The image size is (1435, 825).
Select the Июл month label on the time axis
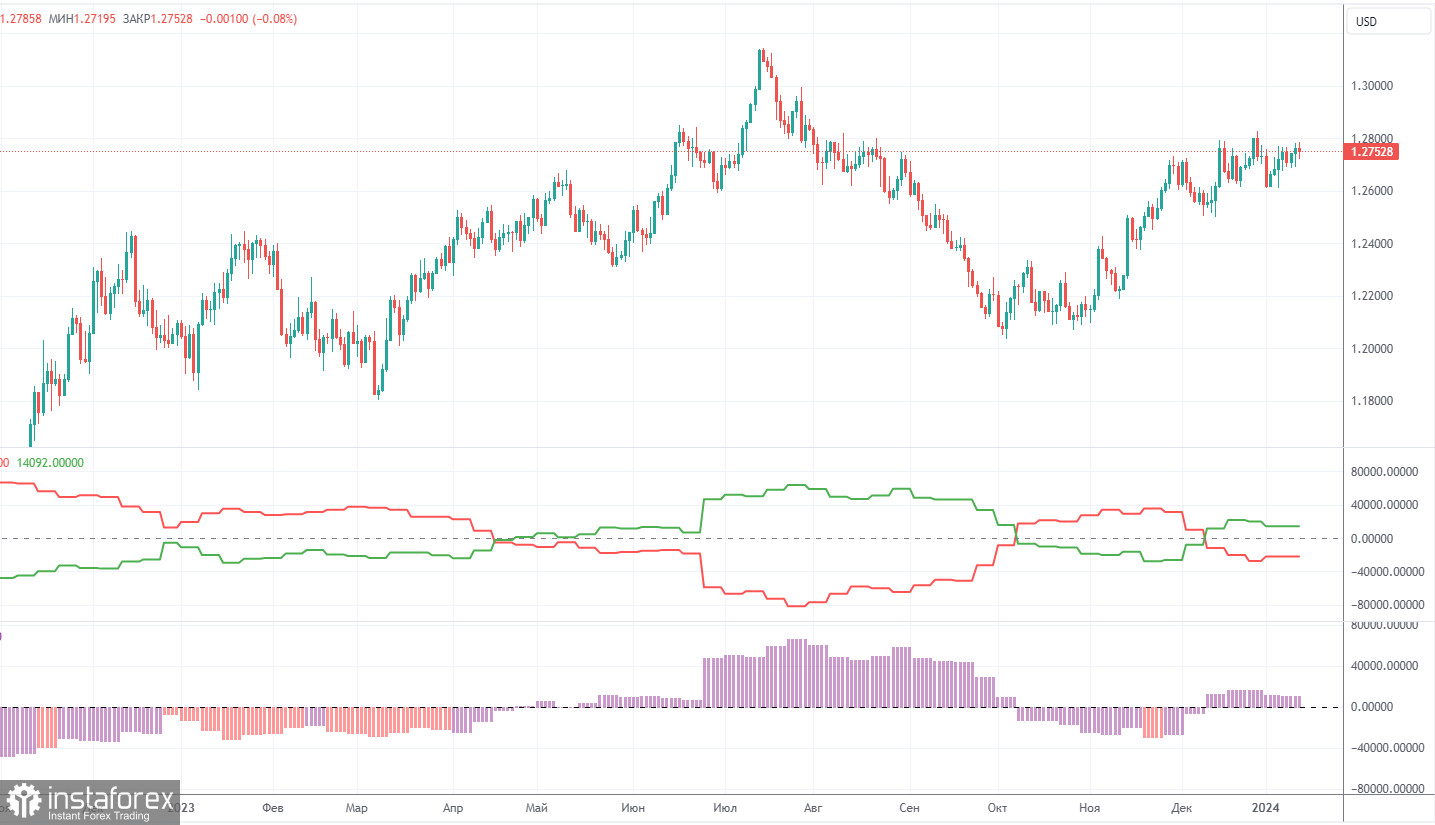click(x=724, y=807)
